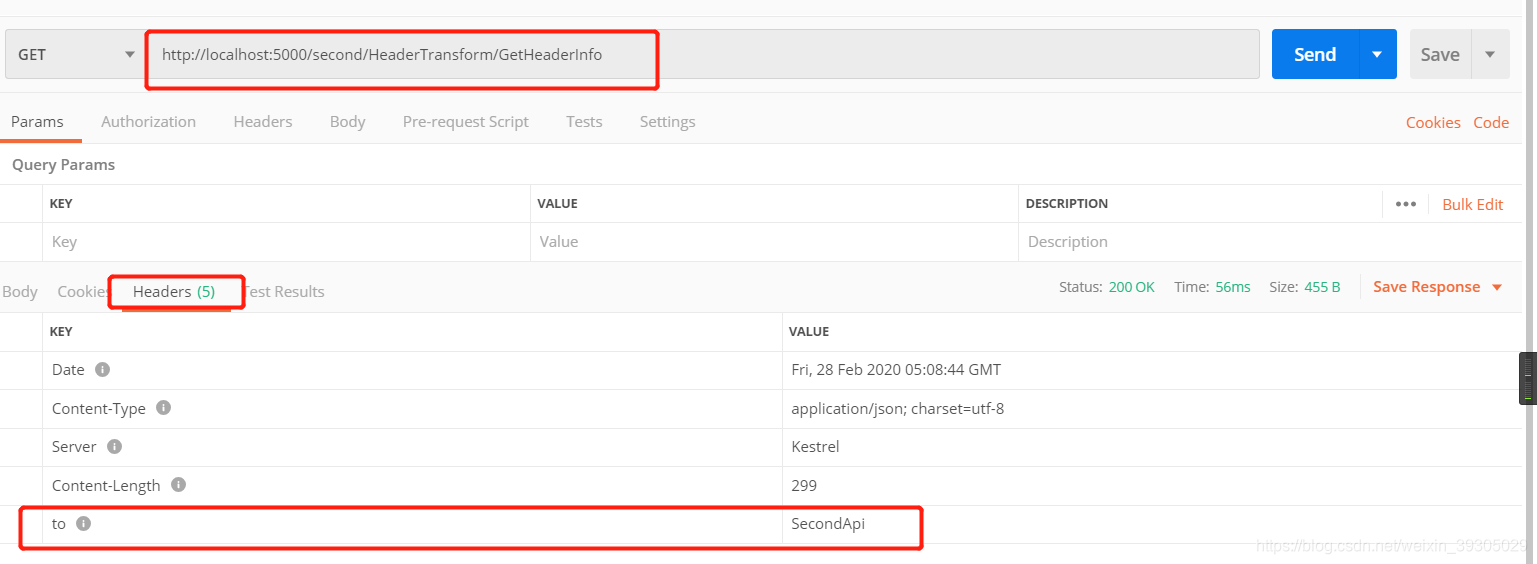
Task: Click the Code link
Action: point(1490,123)
